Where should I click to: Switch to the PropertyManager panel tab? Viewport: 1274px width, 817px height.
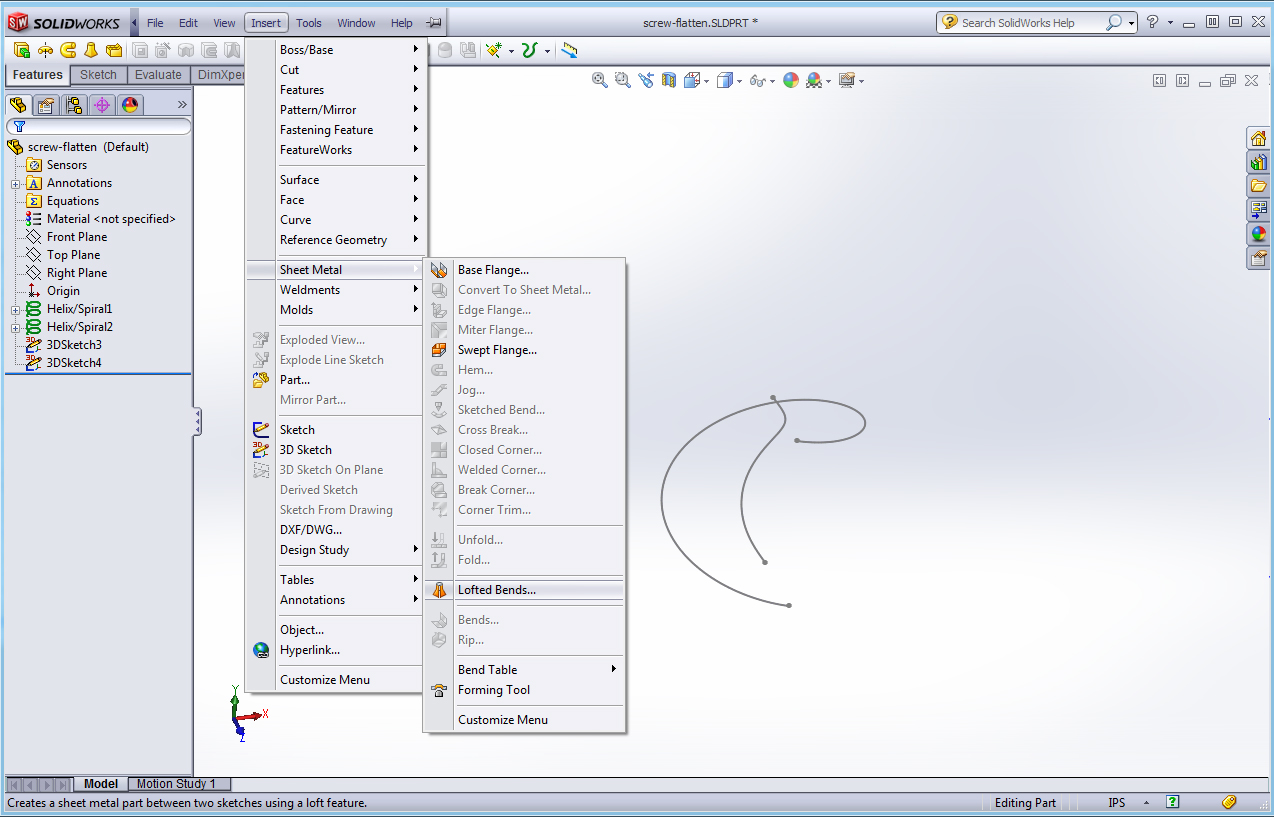click(x=45, y=105)
